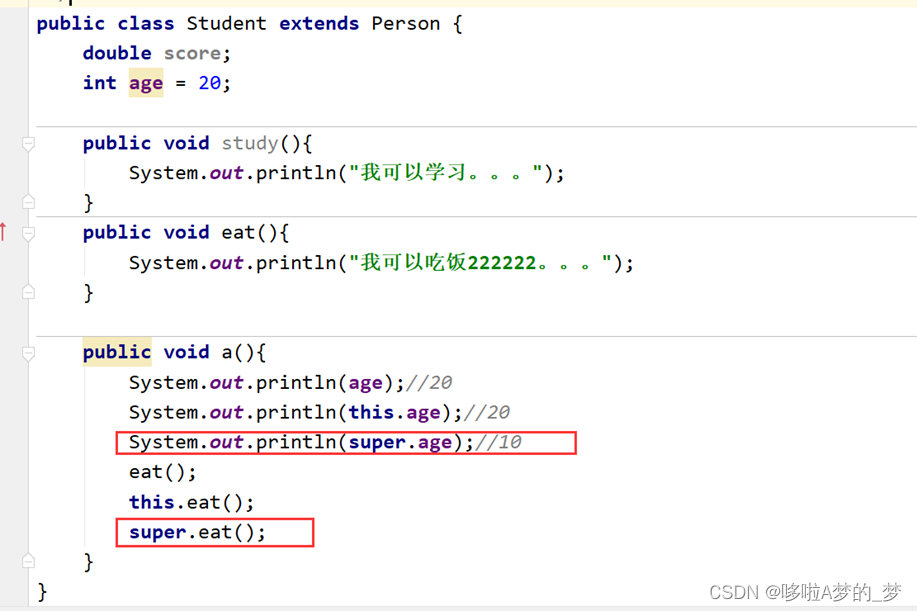
Task: Click the int keyword
Action: coord(99,82)
